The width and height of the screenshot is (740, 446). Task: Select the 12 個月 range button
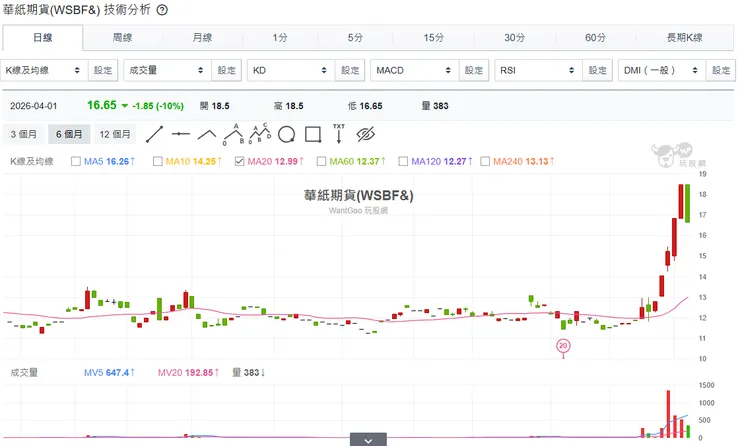coord(115,135)
